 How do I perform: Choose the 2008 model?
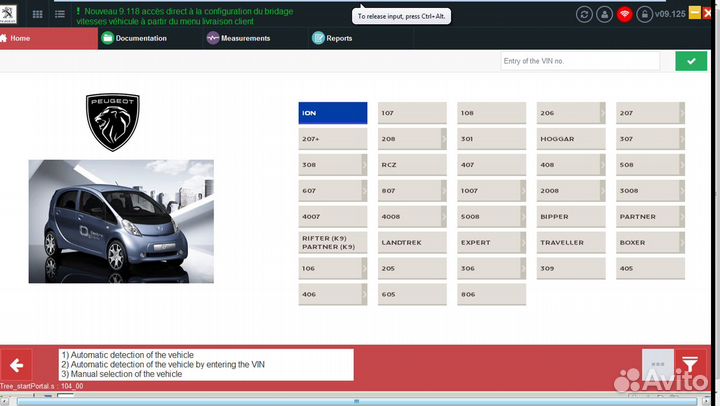click(571, 191)
